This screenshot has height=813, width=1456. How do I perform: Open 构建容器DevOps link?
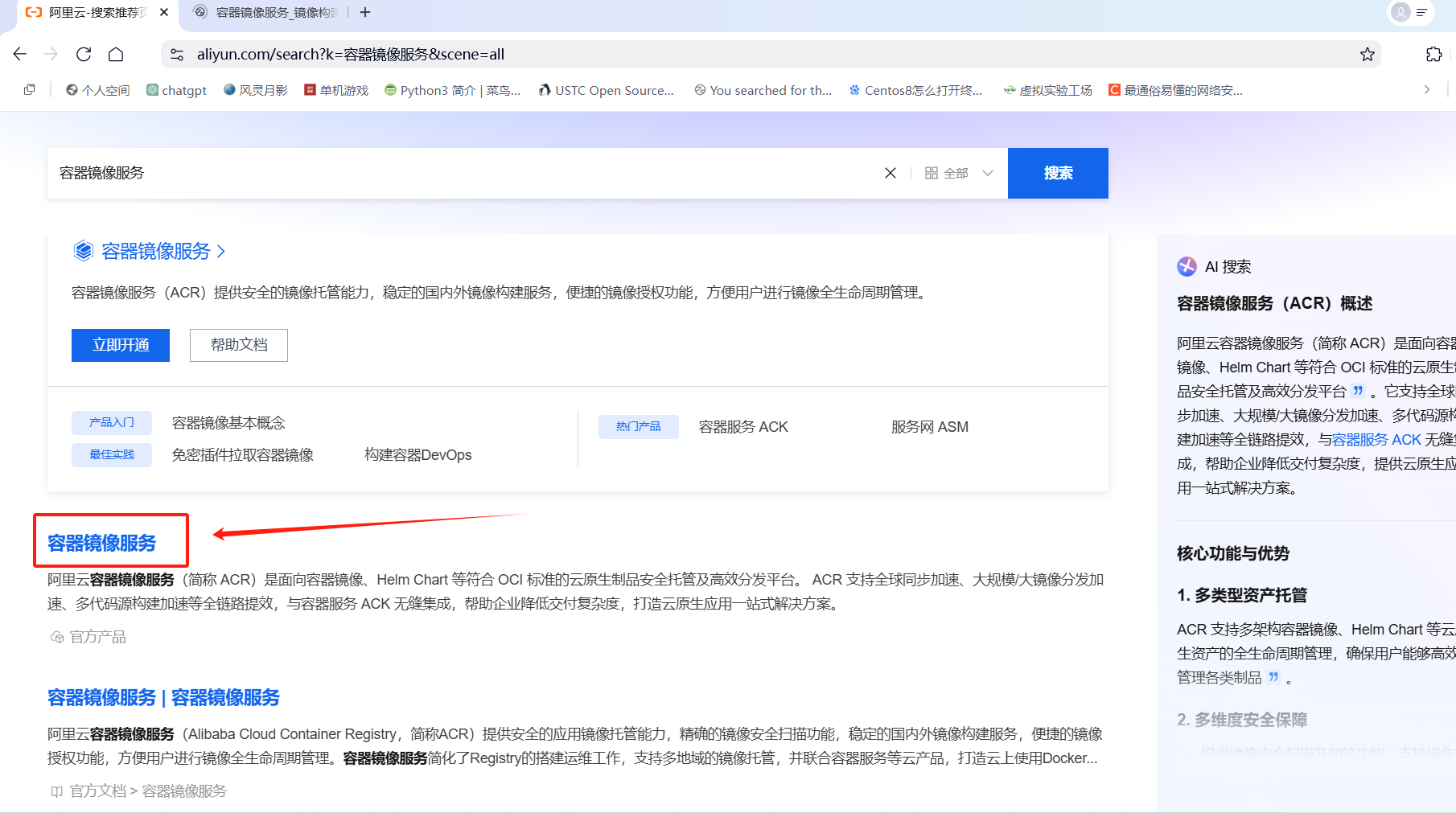pos(418,455)
